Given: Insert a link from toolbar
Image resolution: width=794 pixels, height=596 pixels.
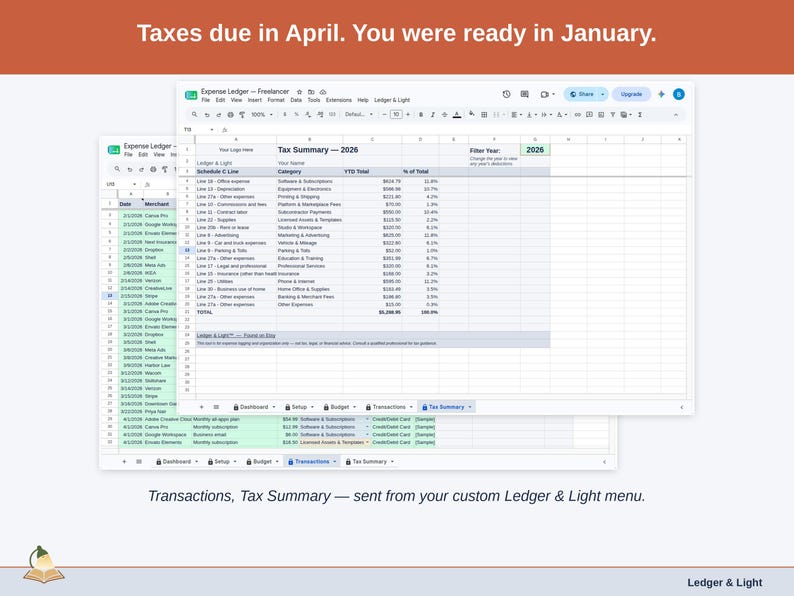Looking at the screenshot, I should 577,115.
